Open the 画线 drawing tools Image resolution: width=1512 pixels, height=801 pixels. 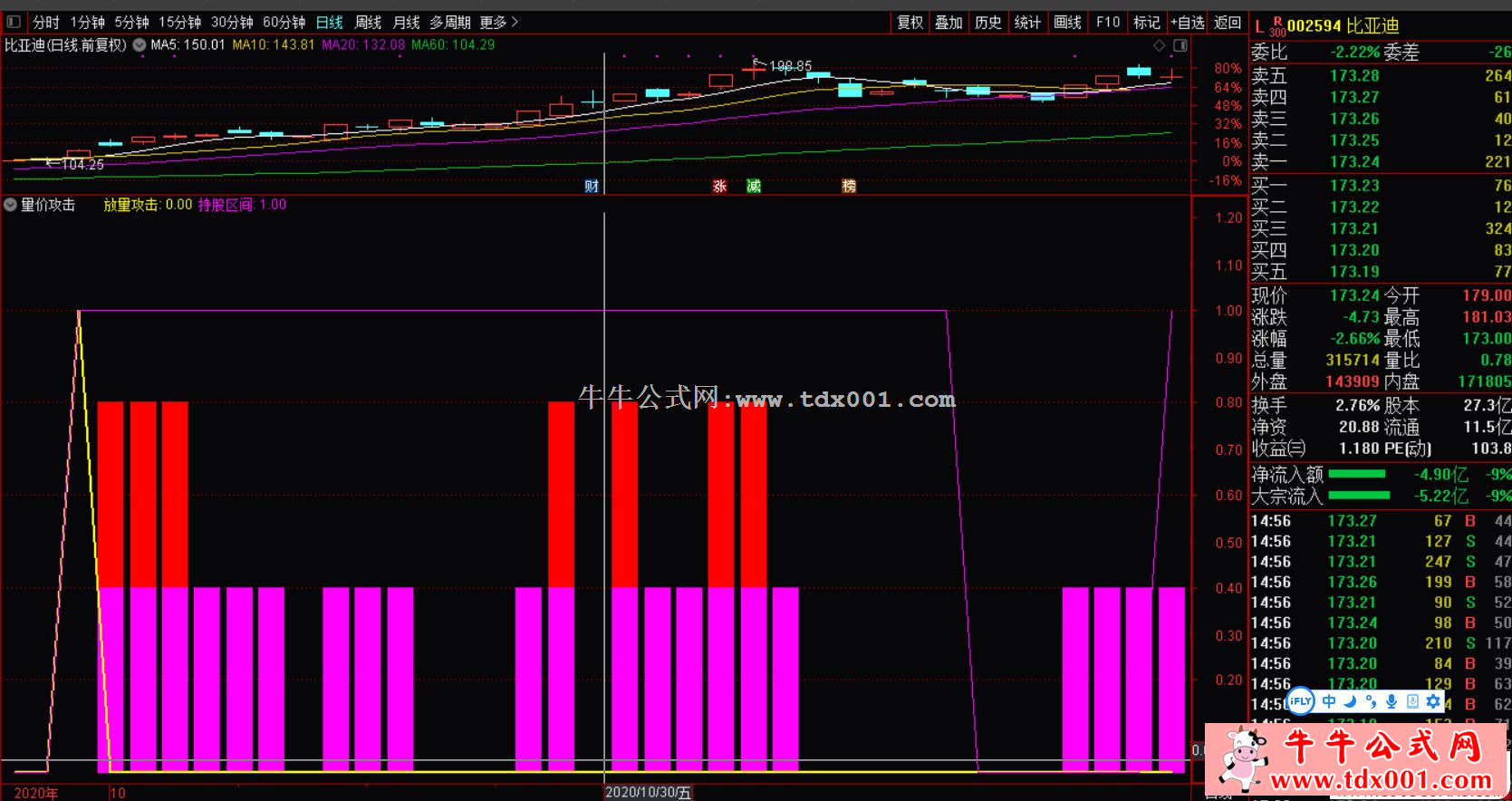pyautogui.click(x=1068, y=22)
